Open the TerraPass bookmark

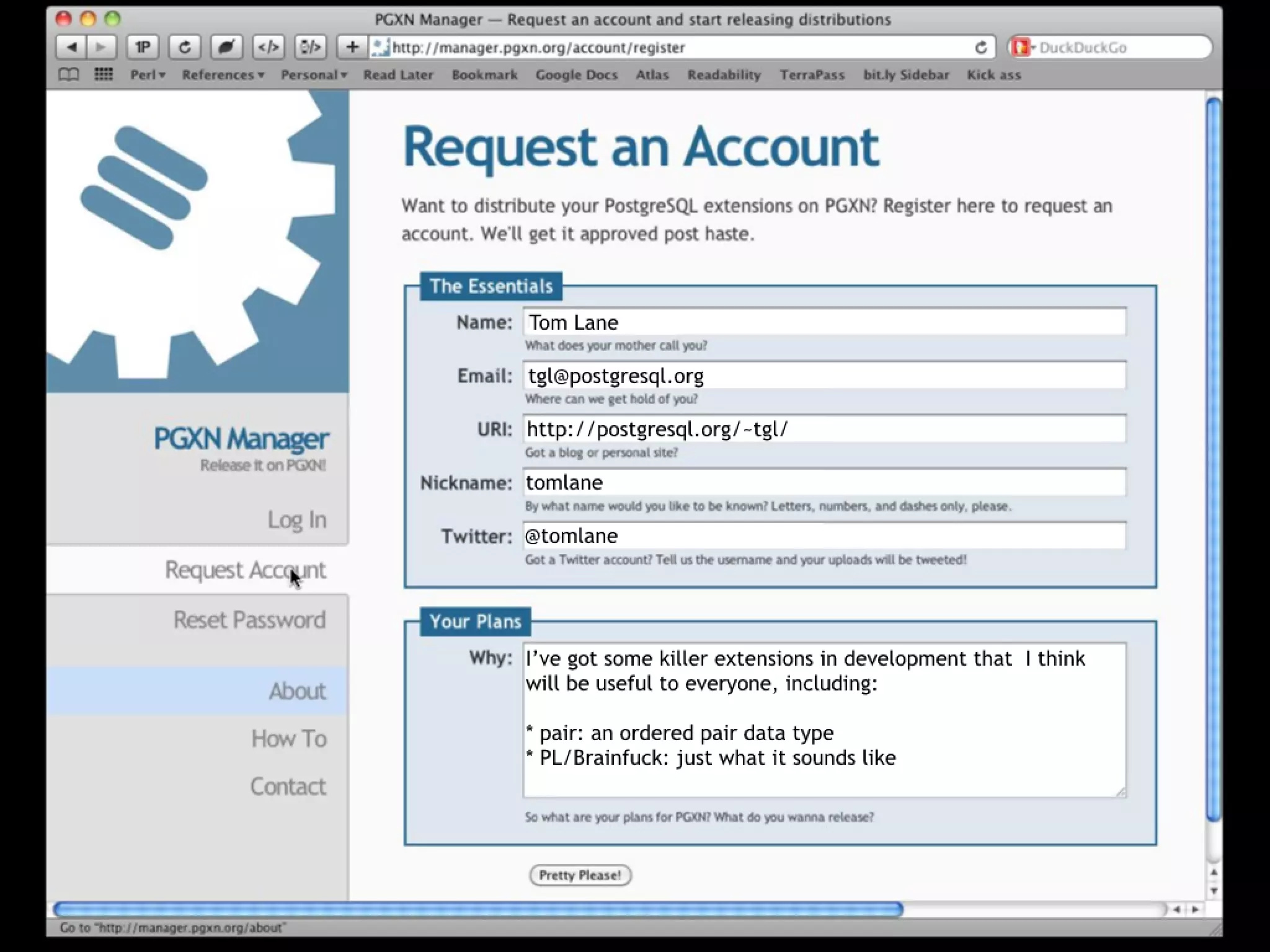click(812, 75)
